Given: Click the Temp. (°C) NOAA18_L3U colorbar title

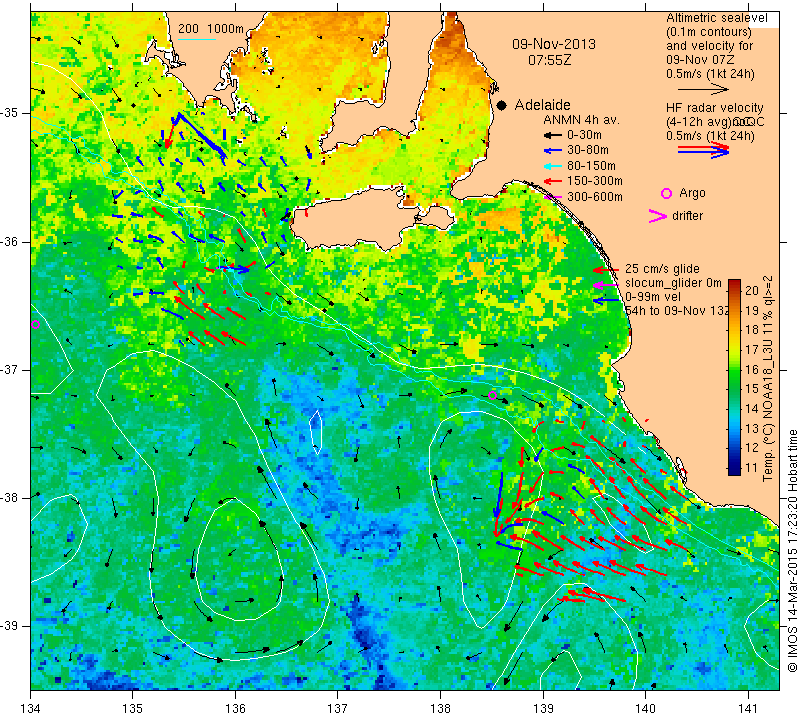Looking at the screenshot, I should tap(768, 378).
